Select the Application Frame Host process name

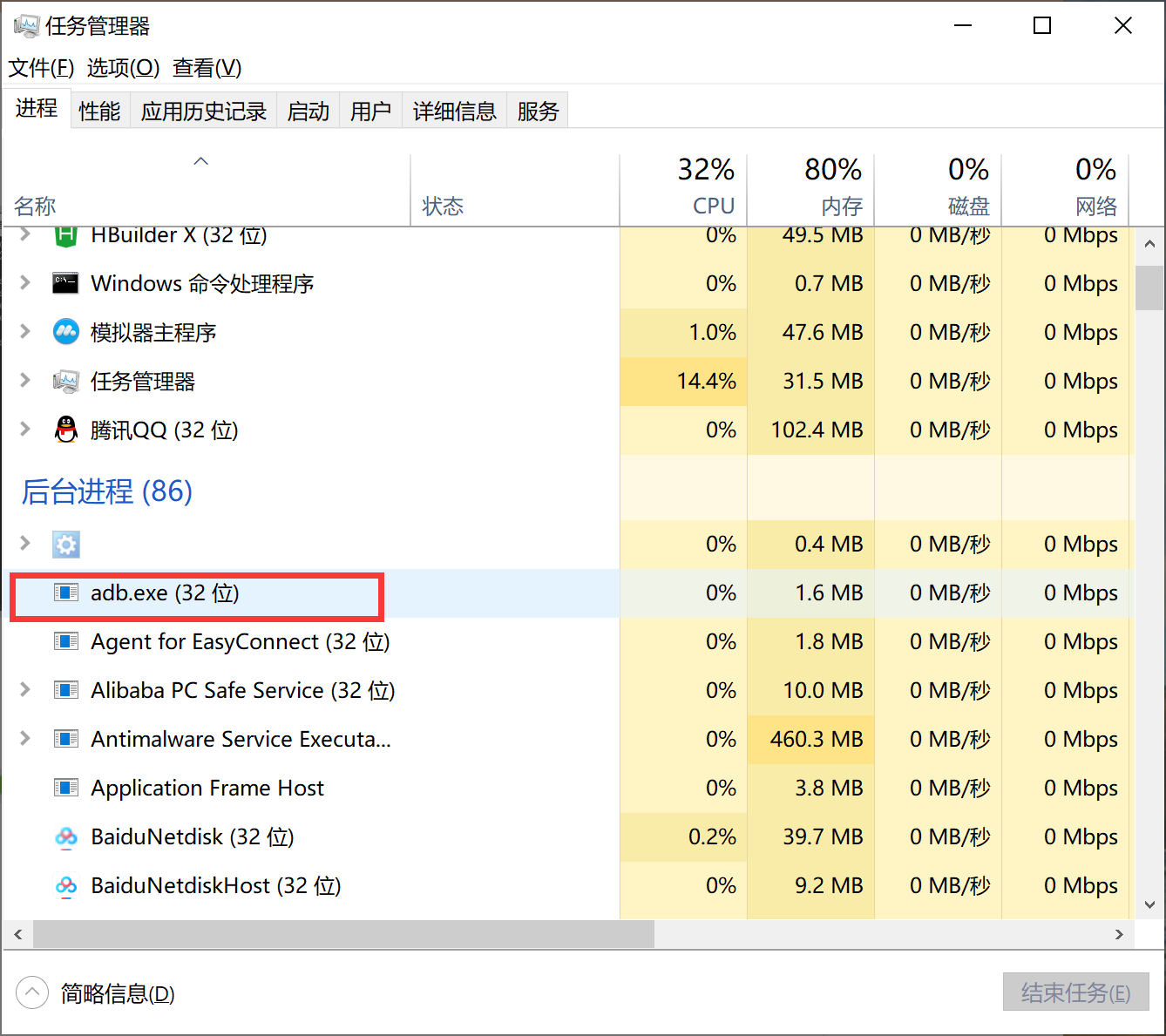[207, 789]
